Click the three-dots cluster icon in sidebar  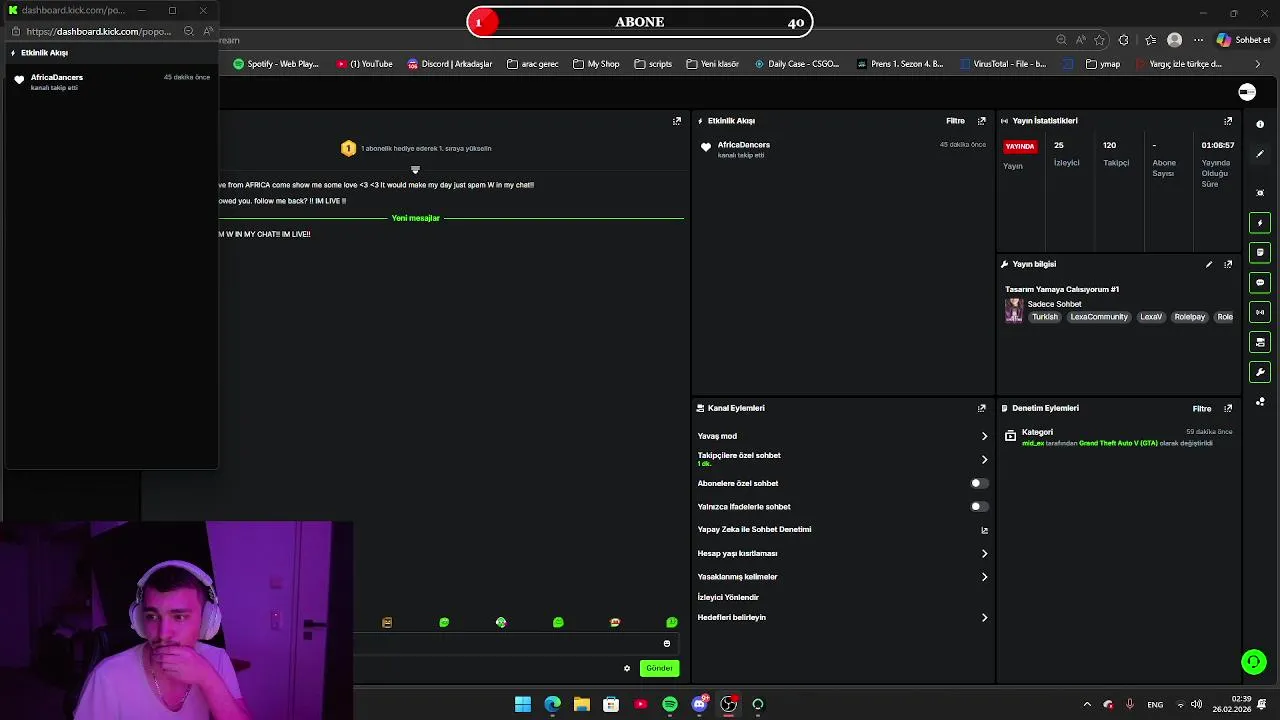[1260, 402]
